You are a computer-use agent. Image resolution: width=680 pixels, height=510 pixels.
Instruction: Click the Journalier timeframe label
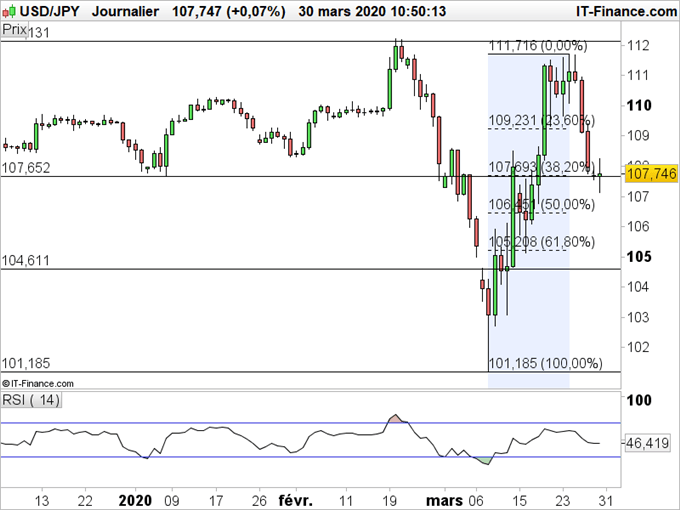125,11
